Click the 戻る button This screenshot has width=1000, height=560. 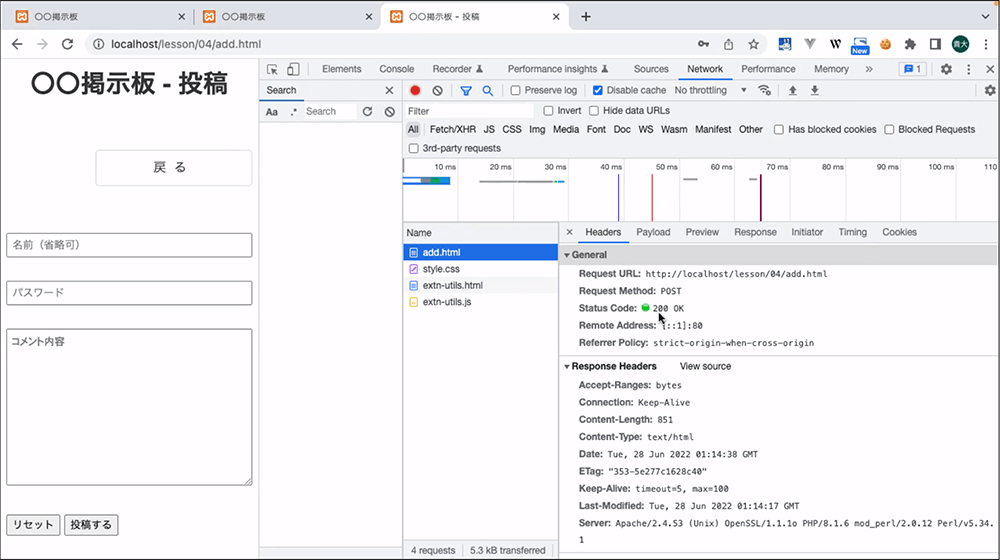tap(173, 168)
